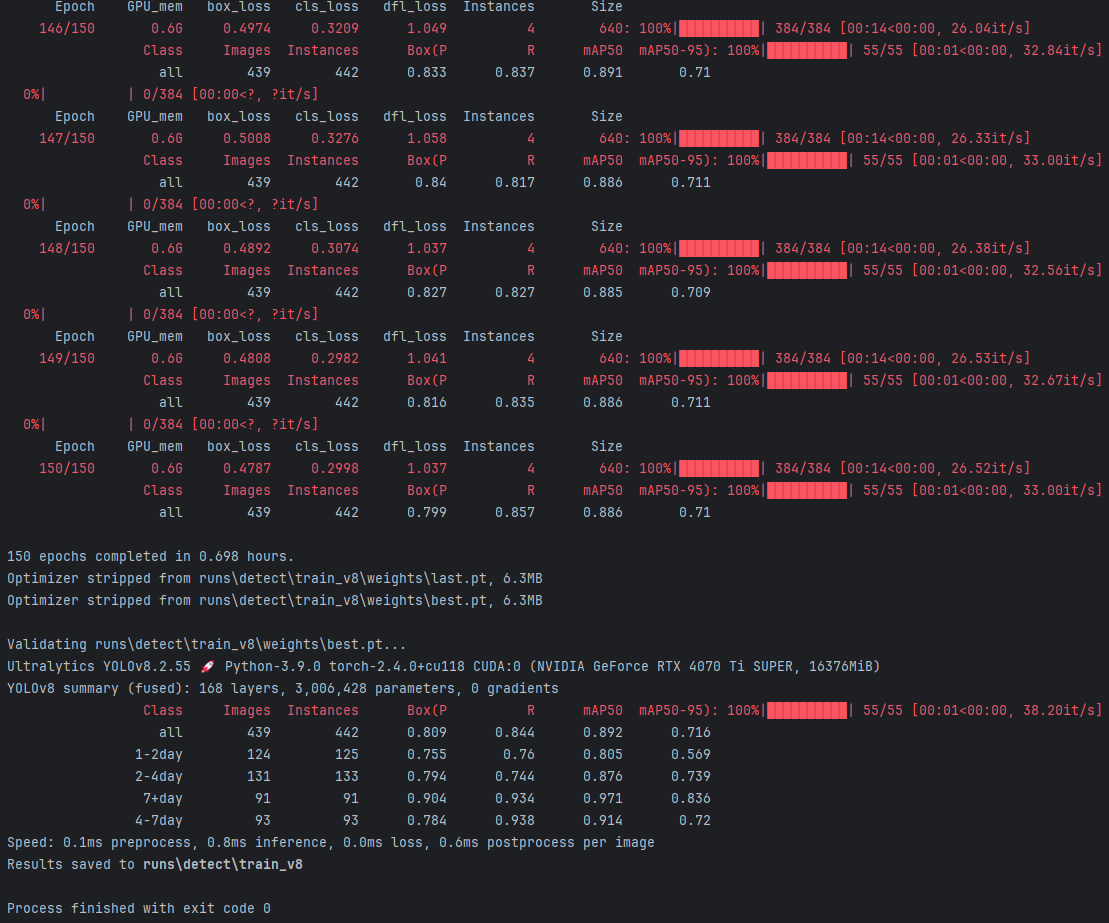The image size is (1109, 923).
Task: Click the last.pt optimizer stripped line
Action: point(274,579)
